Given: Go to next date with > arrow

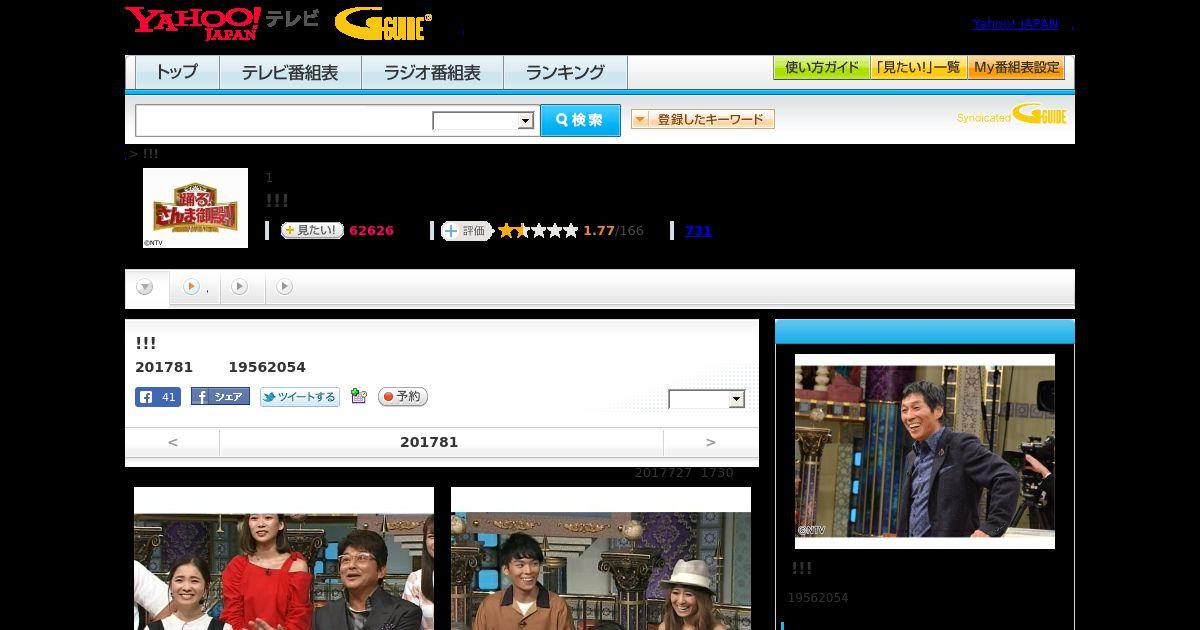Looking at the screenshot, I should pyautogui.click(x=711, y=442).
